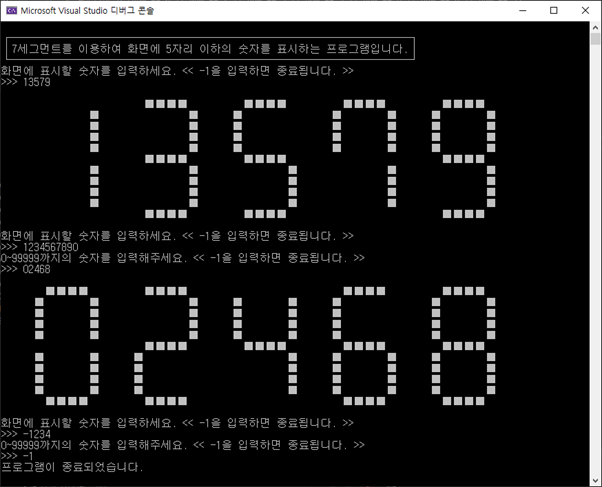Image resolution: width=602 pixels, height=487 pixels.
Task: Click the input line '>>> -1234'
Action: click(x=25, y=434)
